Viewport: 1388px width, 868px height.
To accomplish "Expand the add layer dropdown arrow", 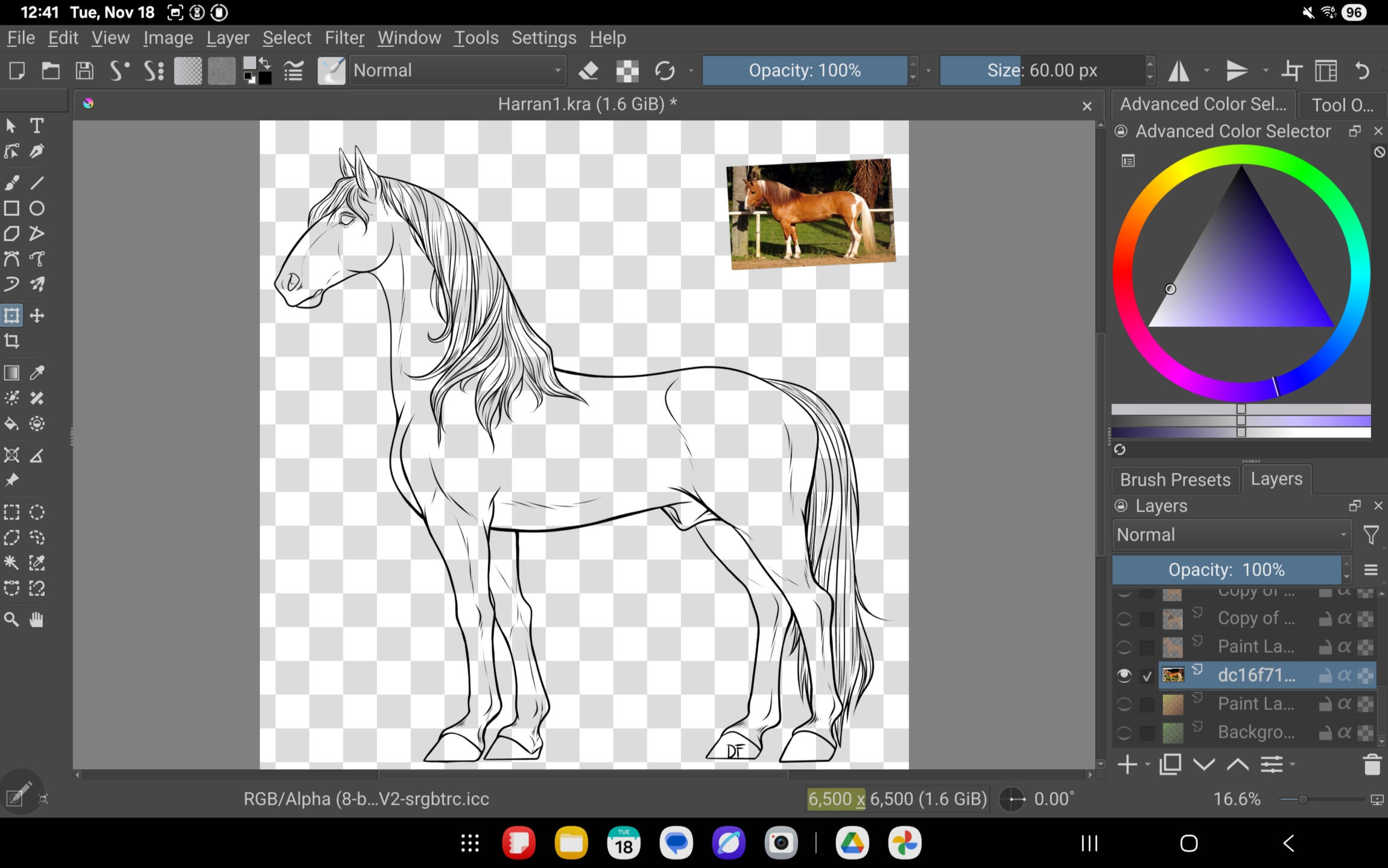I will [x=1147, y=765].
